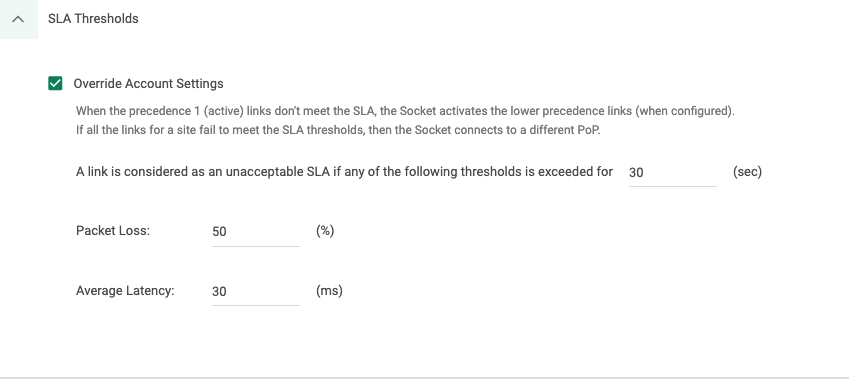Click the underline below Average Latency field

(x=256, y=305)
